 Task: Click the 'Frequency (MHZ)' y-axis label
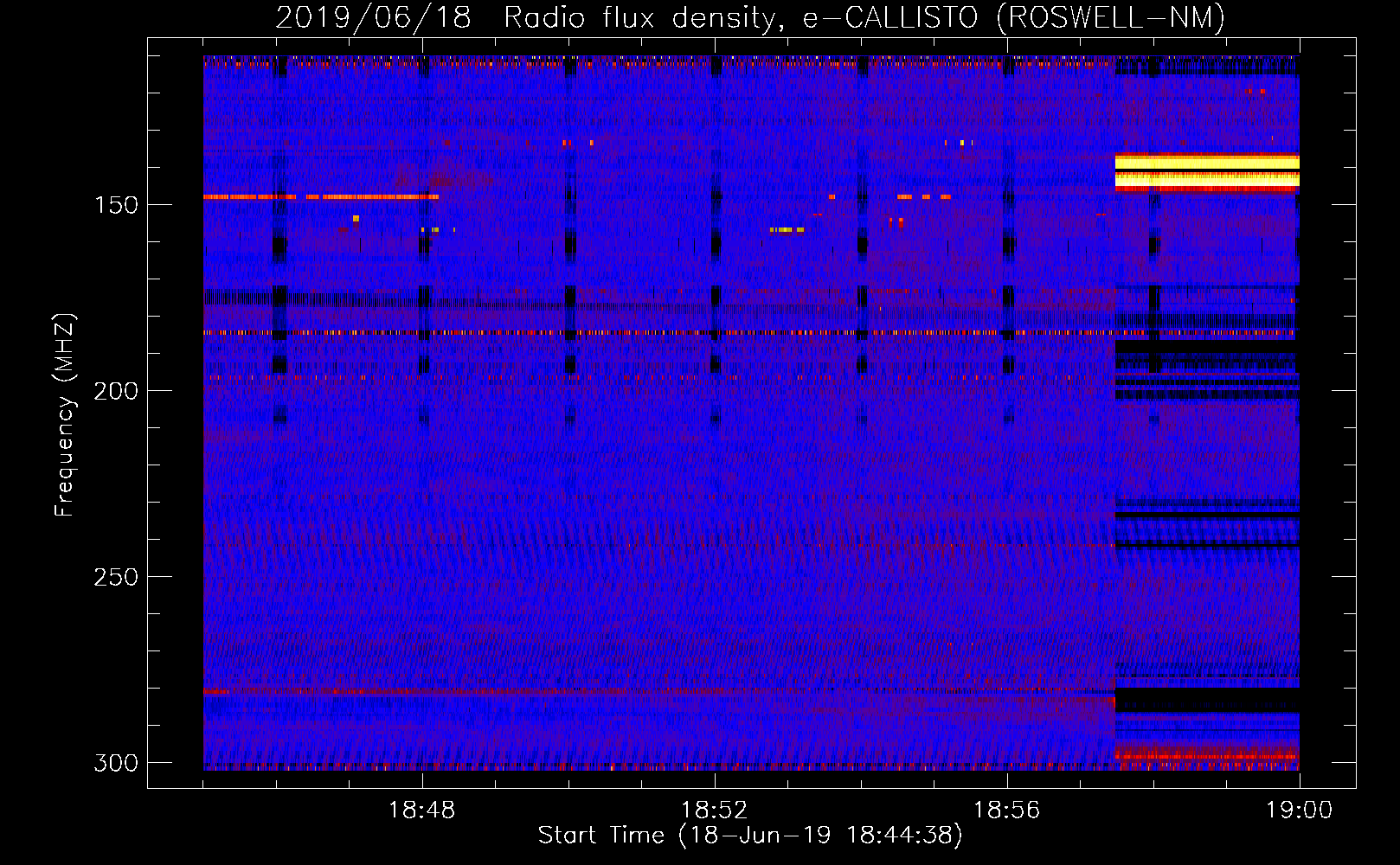coord(65,414)
